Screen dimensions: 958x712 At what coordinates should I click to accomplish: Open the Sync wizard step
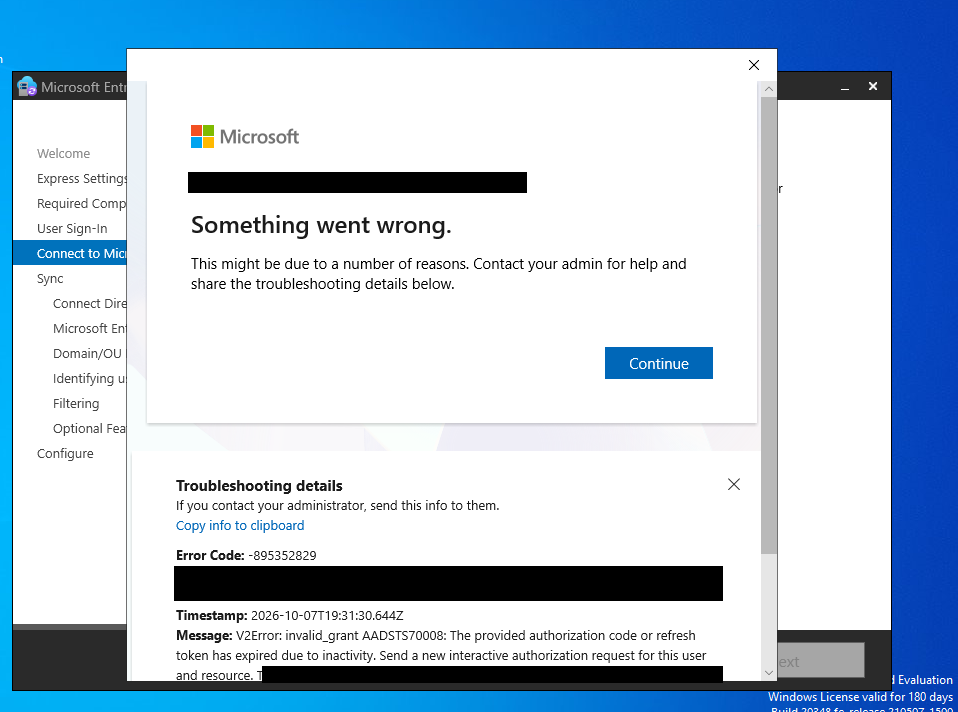point(49,279)
